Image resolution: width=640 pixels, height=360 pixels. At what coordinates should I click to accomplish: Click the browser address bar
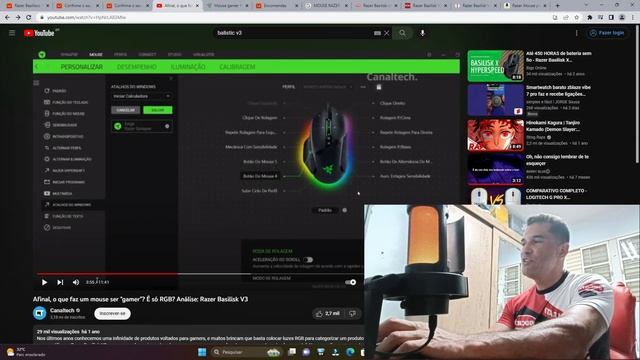(293, 18)
